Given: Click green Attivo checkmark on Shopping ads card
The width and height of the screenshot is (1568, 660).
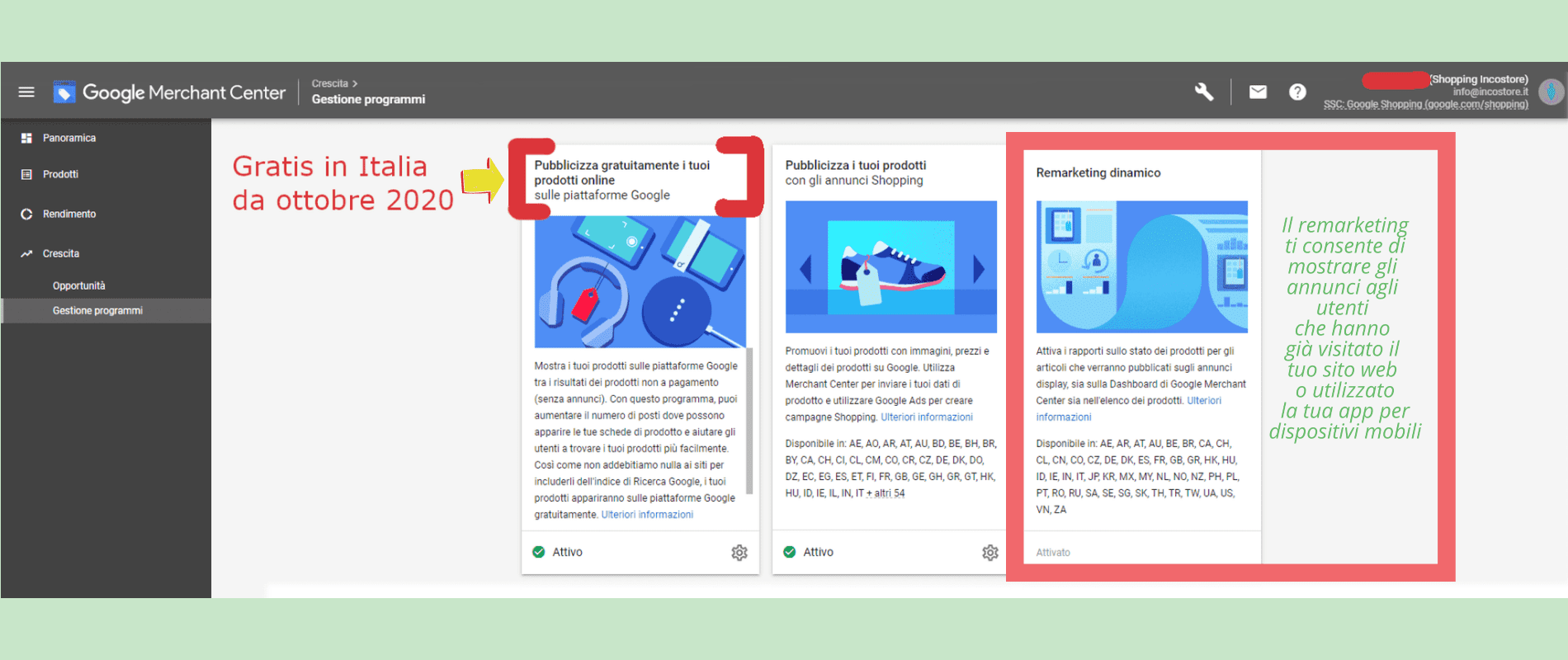Looking at the screenshot, I should [790, 552].
